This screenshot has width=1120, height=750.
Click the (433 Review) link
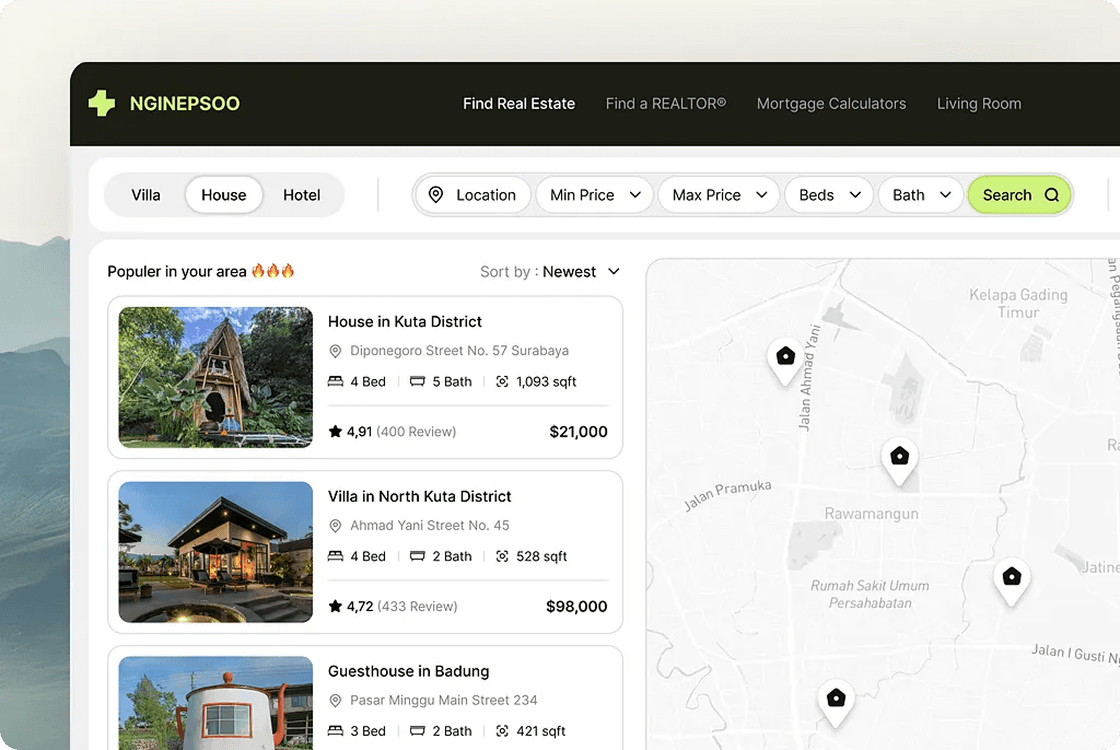point(417,606)
